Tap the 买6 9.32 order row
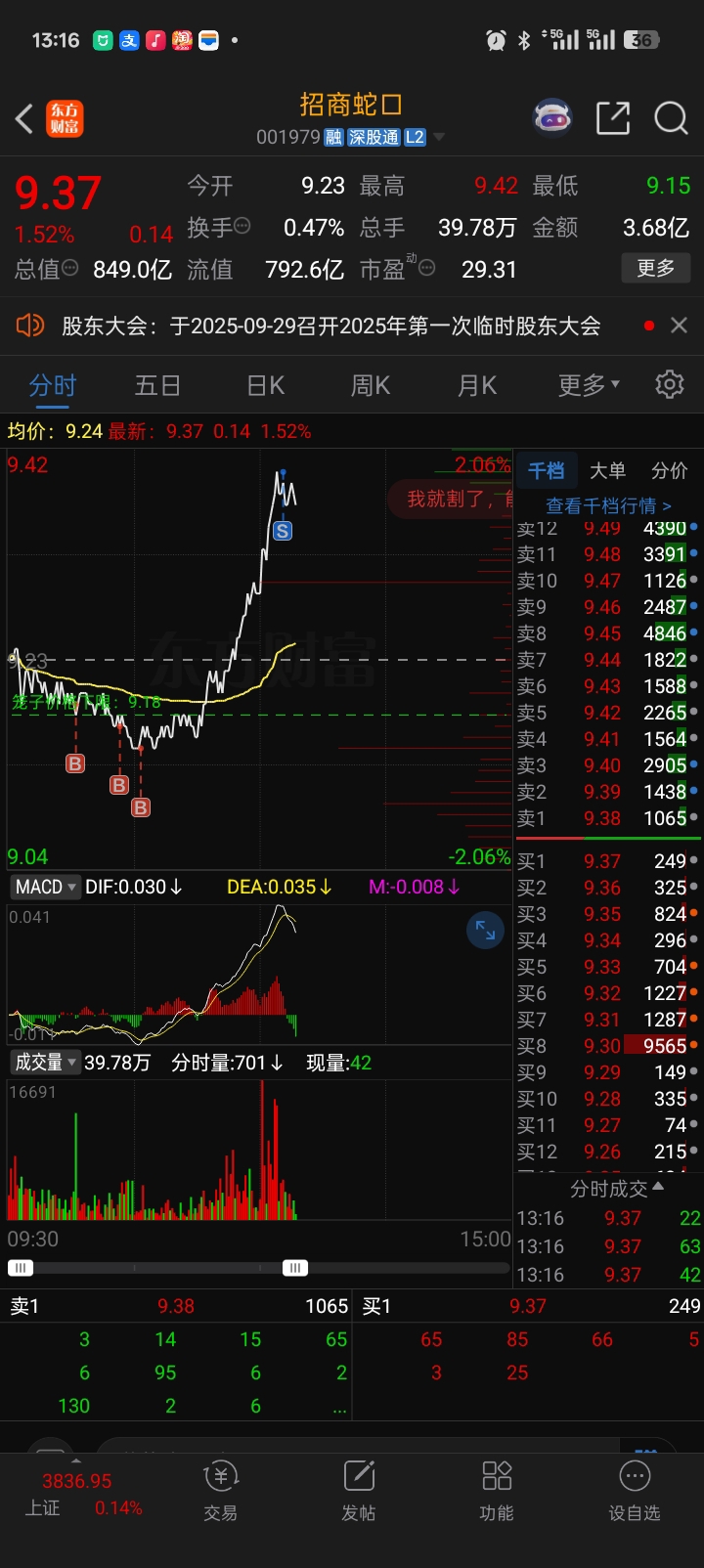Viewport: 704px width, 1568px height. [x=607, y=992]
